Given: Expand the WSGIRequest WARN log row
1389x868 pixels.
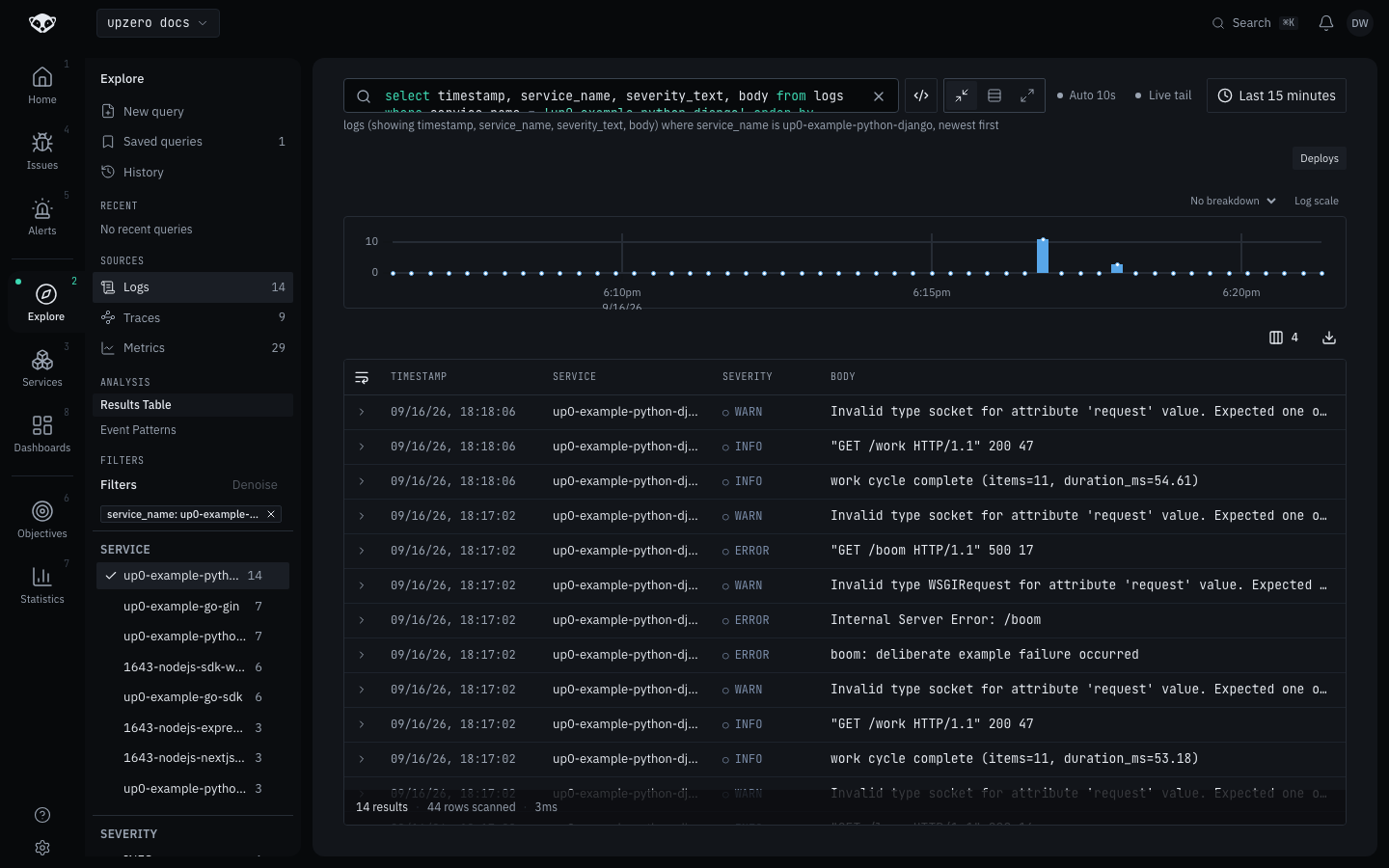Looking at the screenshot, I should 362,585.
